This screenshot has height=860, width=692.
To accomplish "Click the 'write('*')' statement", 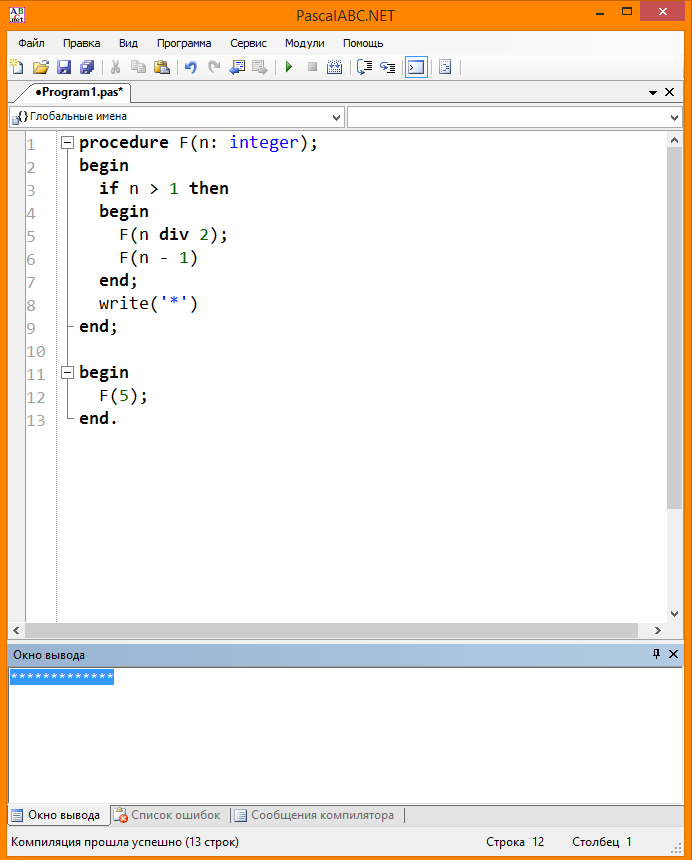I will (x=148, y=303).
